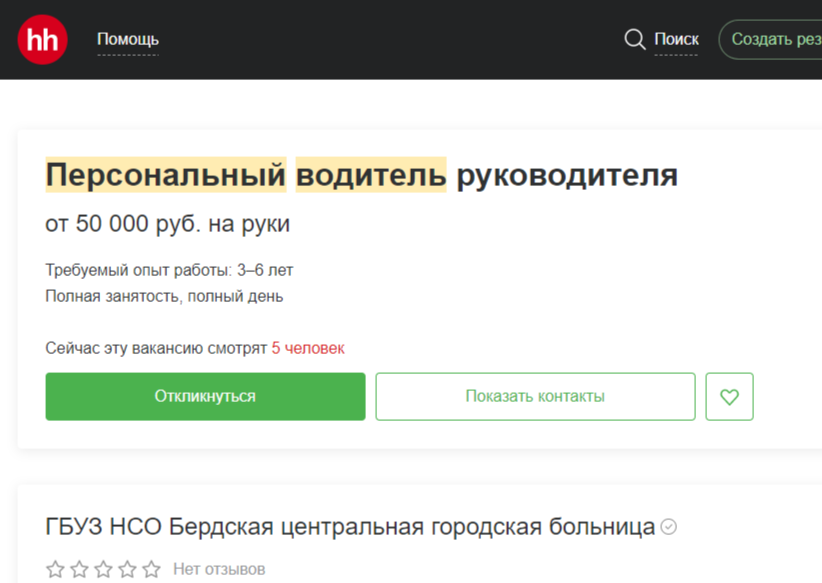Click Полная занятость, полный день text
This screenshot has width=822, height=583.
(164, 296)
